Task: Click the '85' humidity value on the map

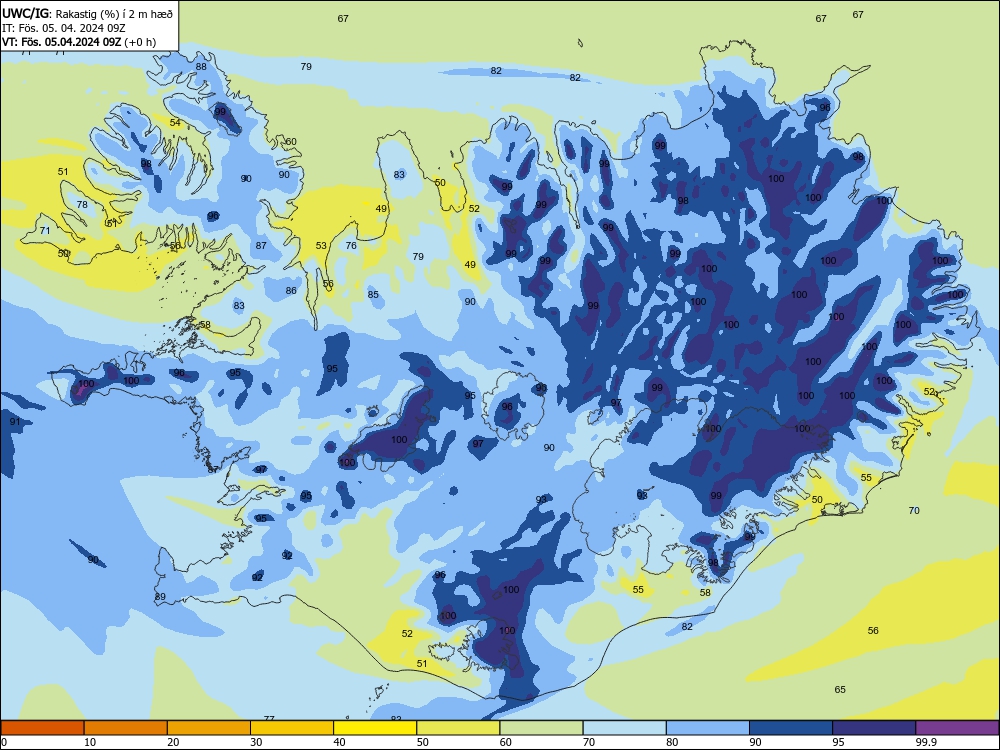Action: pyautogui.click(x=373, y=295)
